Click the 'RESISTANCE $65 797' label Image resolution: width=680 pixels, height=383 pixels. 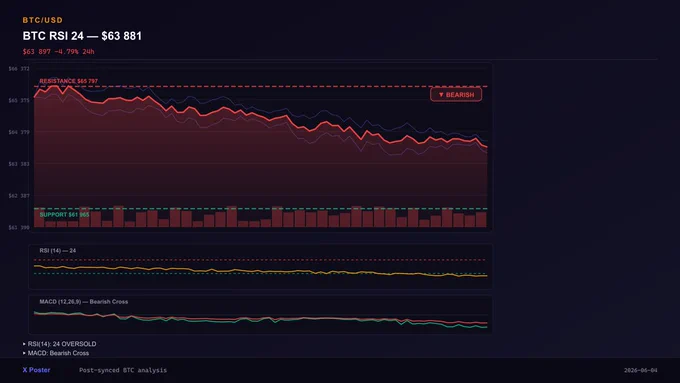pos(69,81)
